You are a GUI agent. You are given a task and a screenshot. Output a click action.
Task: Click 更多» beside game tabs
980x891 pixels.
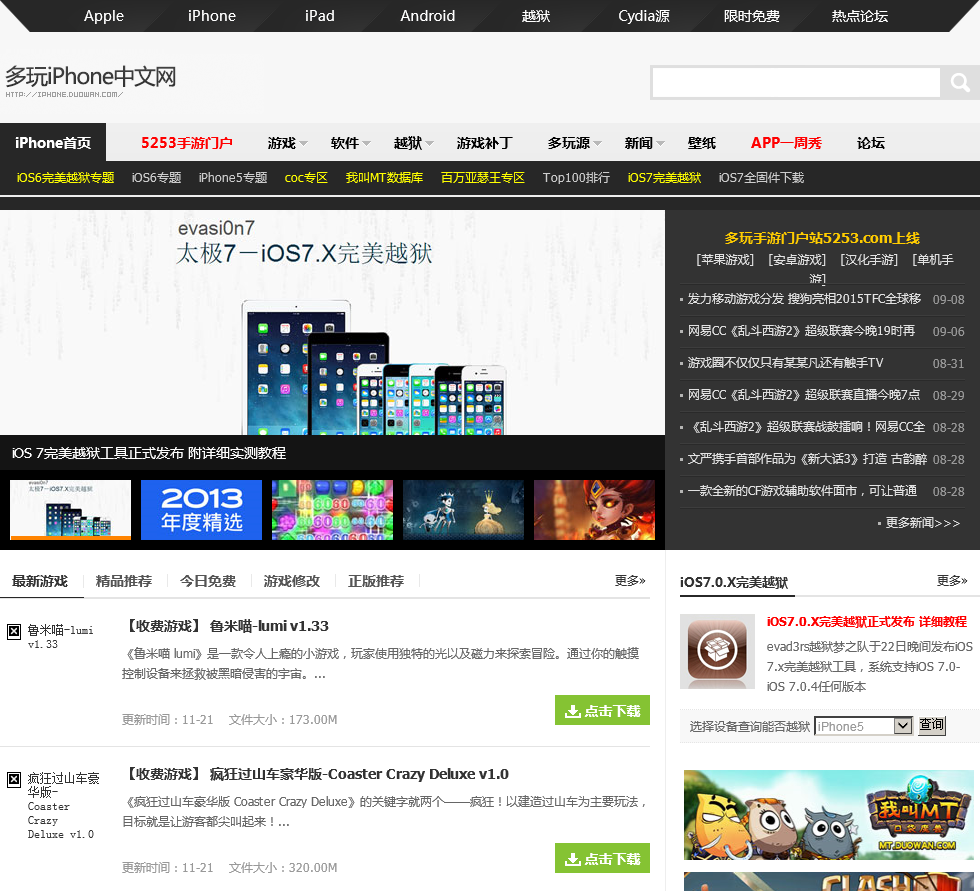pyautogui.click(x=629, y=581)
